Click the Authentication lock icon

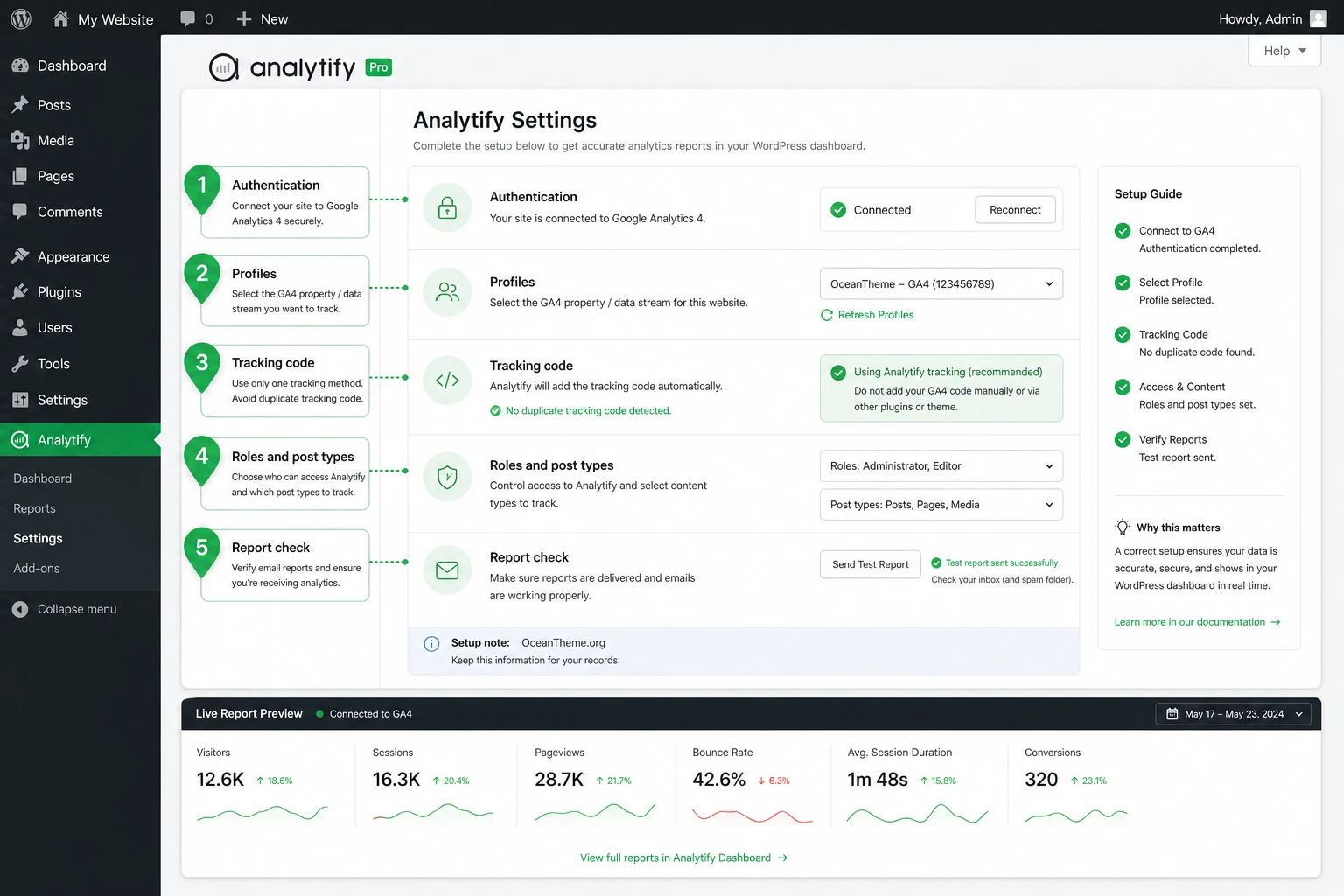tap(447, 207)
